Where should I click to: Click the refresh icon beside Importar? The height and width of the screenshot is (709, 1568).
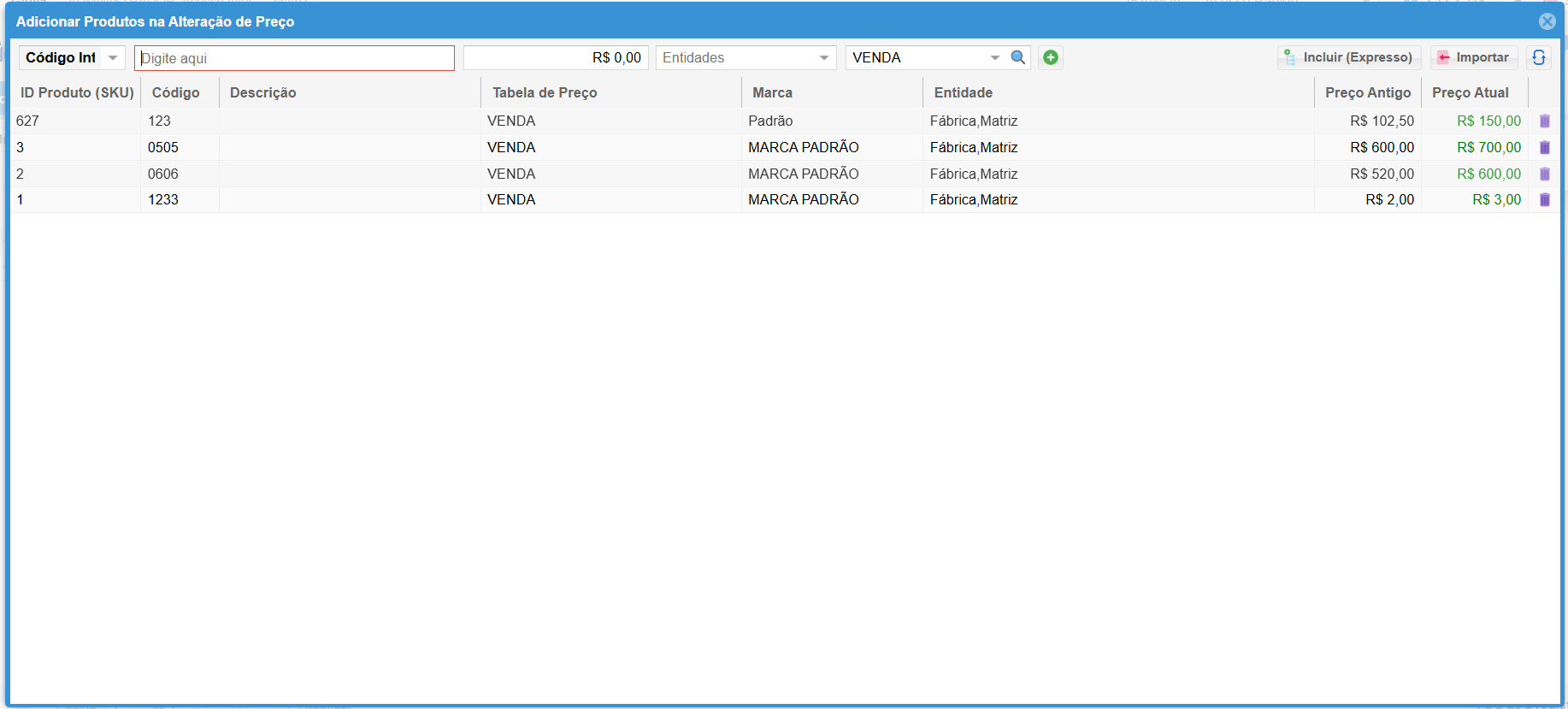click(1539, 57)
